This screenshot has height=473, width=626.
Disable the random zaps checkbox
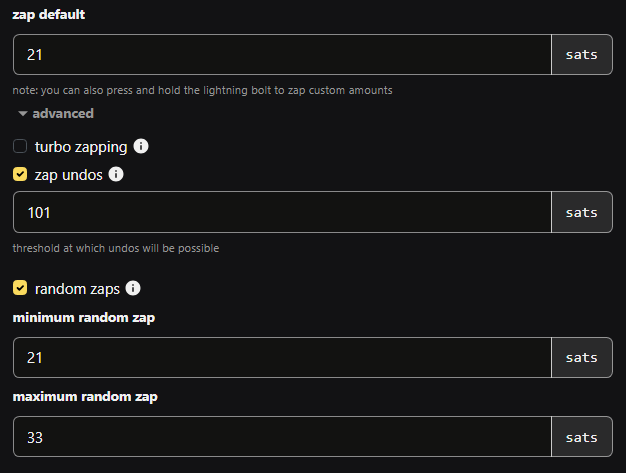pos(20,288)
